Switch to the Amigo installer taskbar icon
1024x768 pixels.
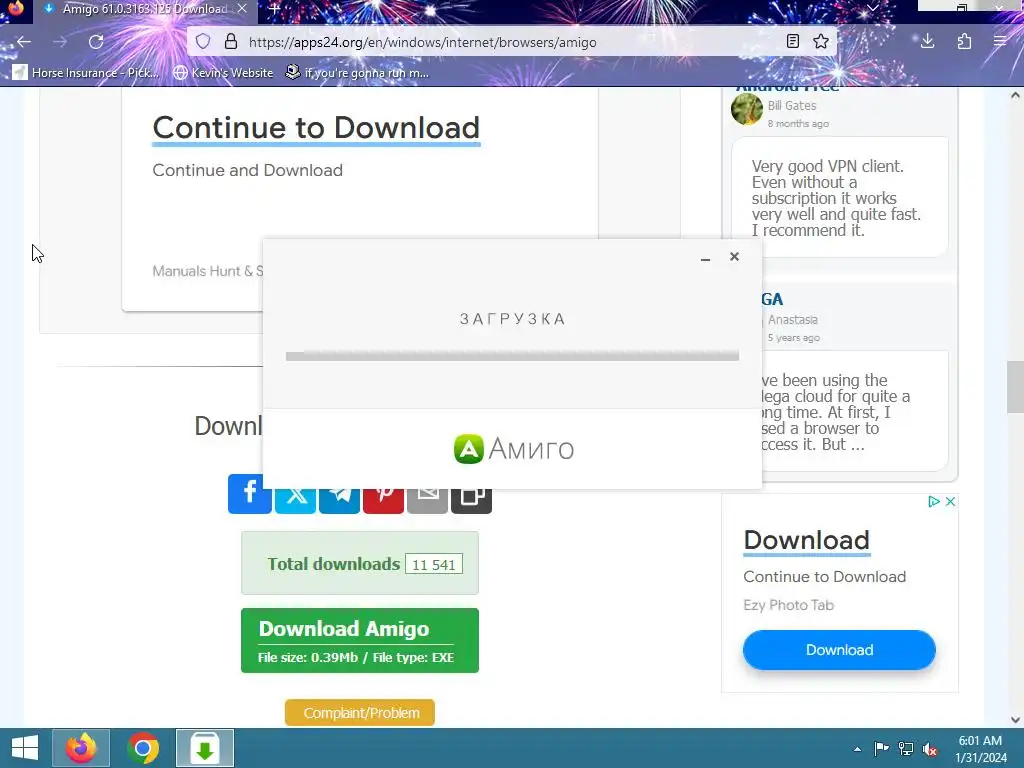205,748
